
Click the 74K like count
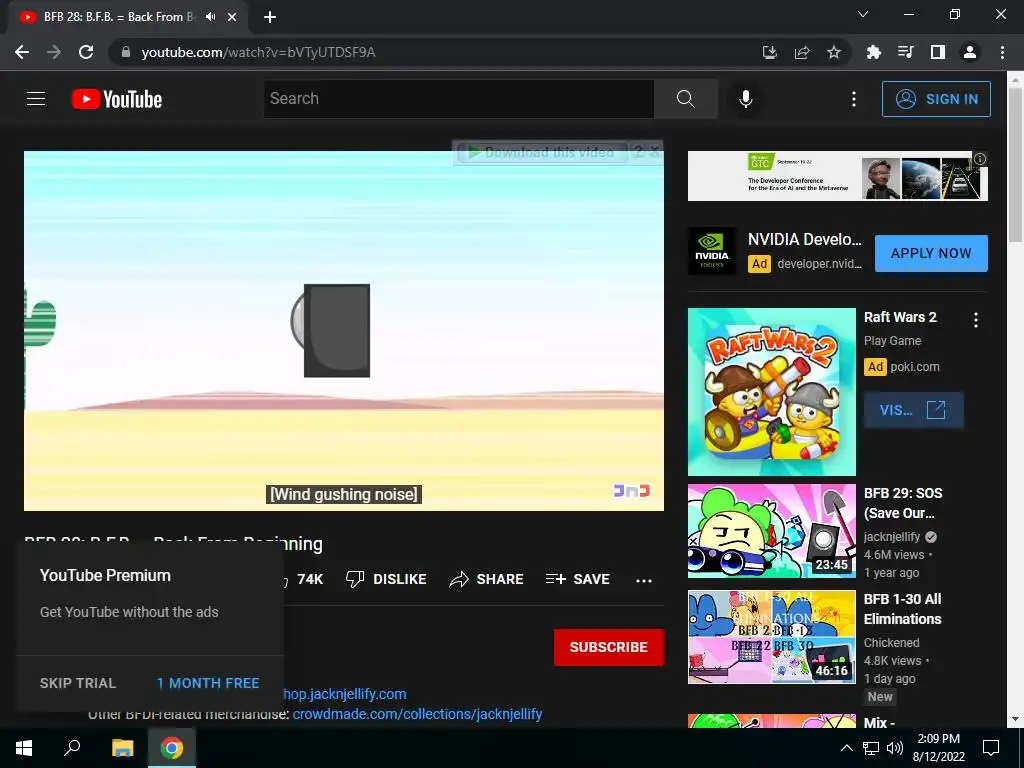[x=310, y=579]
